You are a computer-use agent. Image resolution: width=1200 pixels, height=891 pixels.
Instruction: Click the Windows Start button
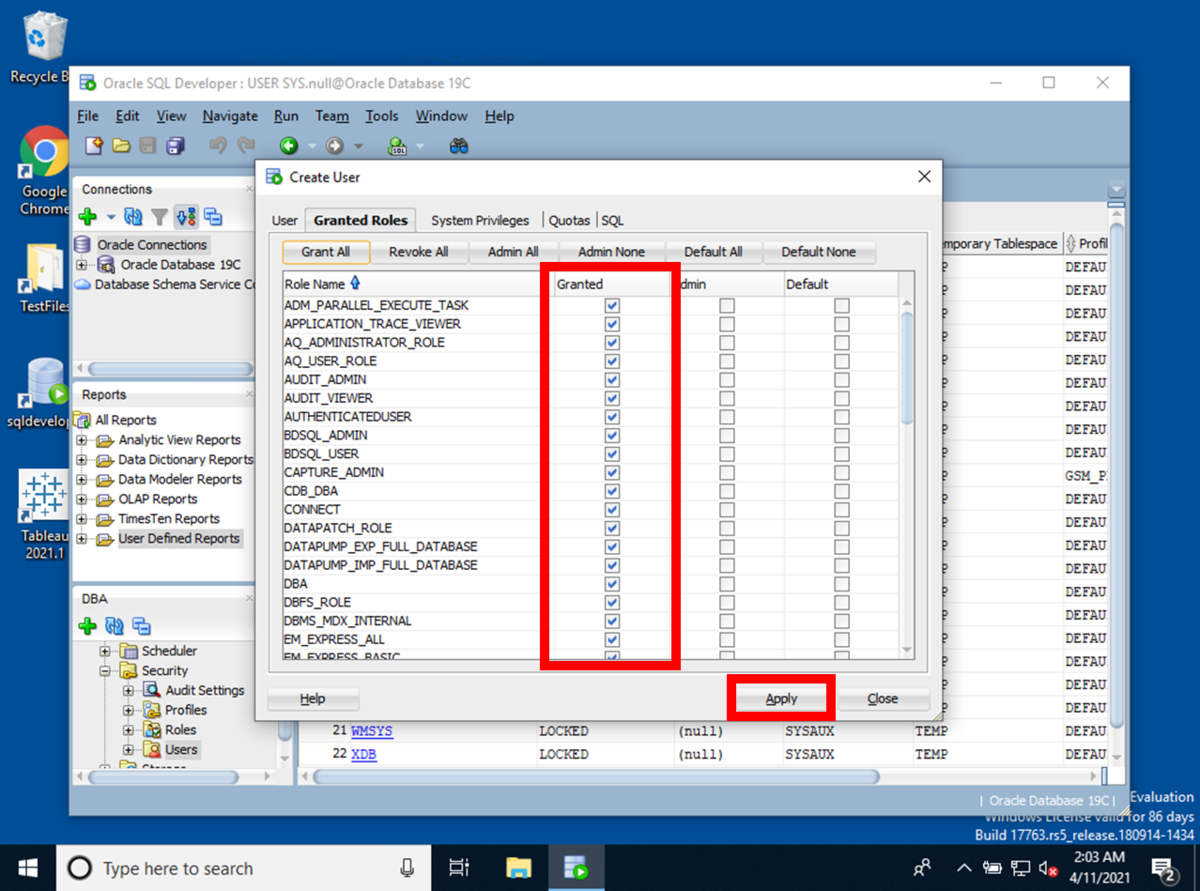(27, 867)
